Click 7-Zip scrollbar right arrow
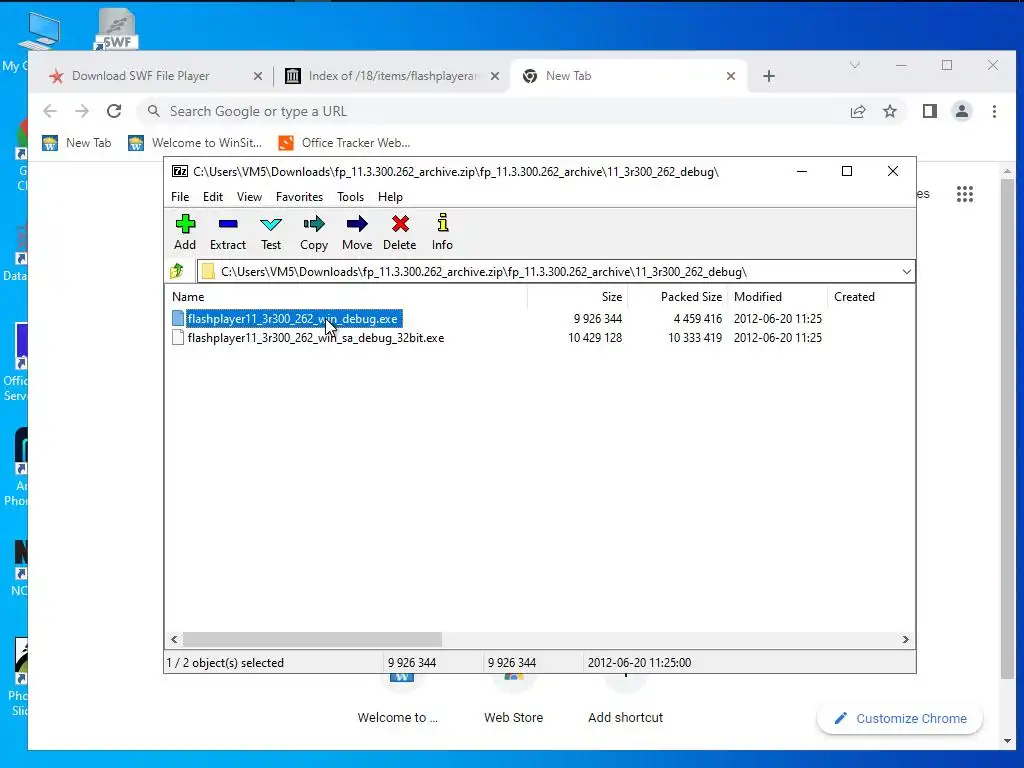 coord(905,639)
